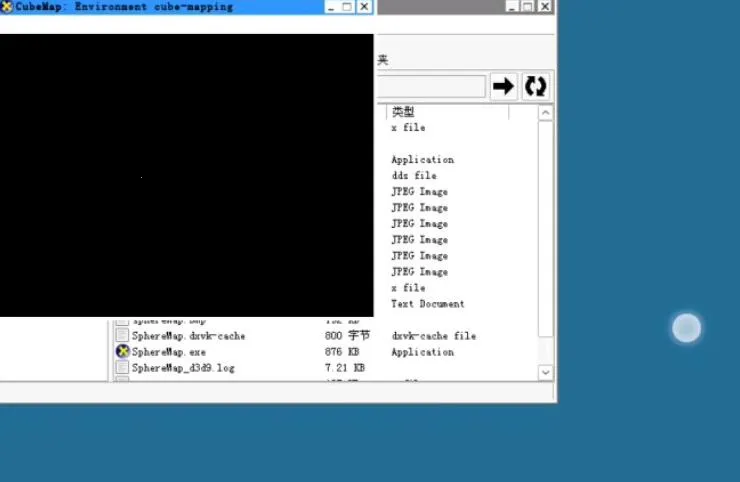This screenshot has width=740, height=482.
Task: Select the SphereMap.exe file name
Action: point(168,352)
